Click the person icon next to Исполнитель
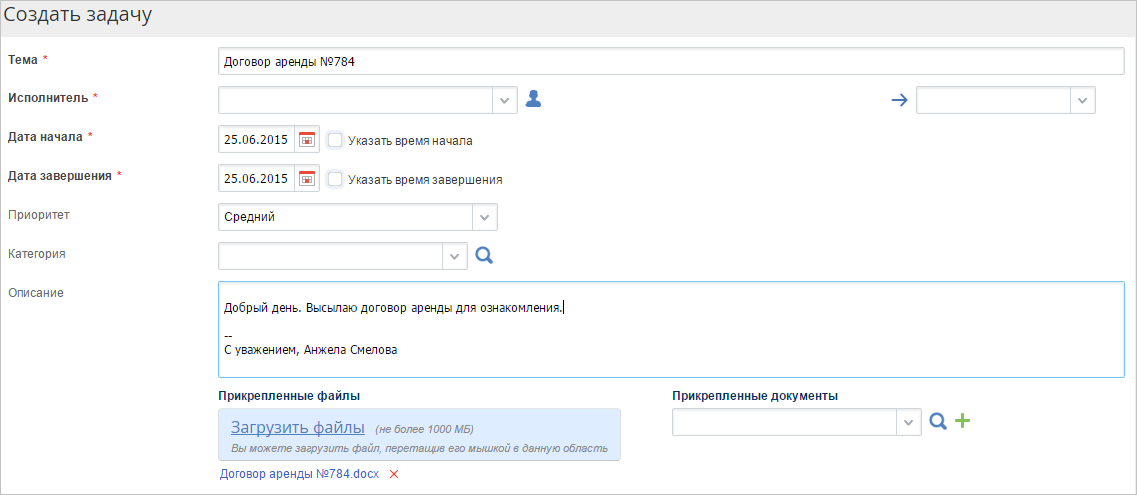The height and width of the screenshot is (495, 1137). 534,99
